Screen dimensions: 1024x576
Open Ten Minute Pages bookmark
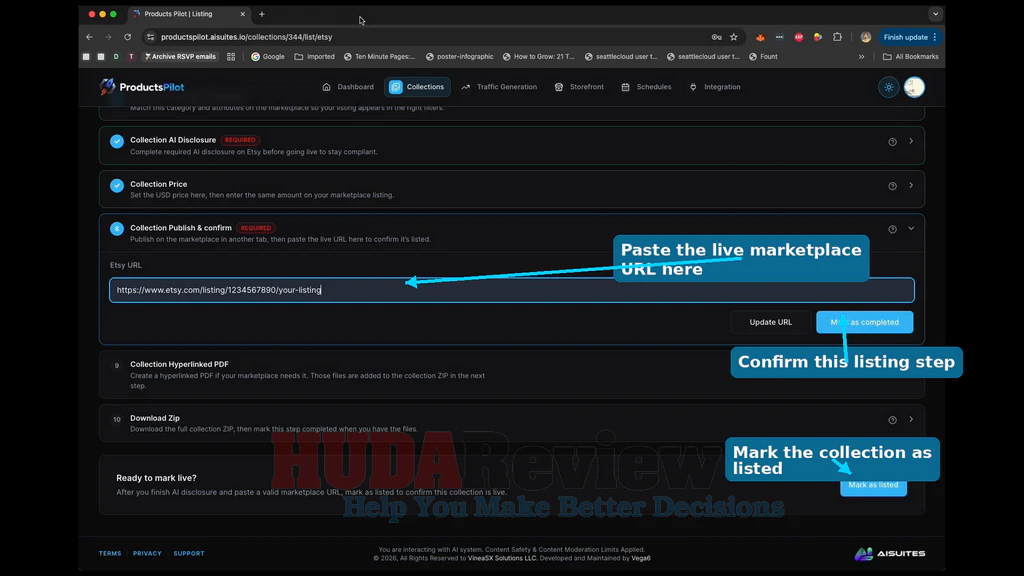click(x=379, y=57)
